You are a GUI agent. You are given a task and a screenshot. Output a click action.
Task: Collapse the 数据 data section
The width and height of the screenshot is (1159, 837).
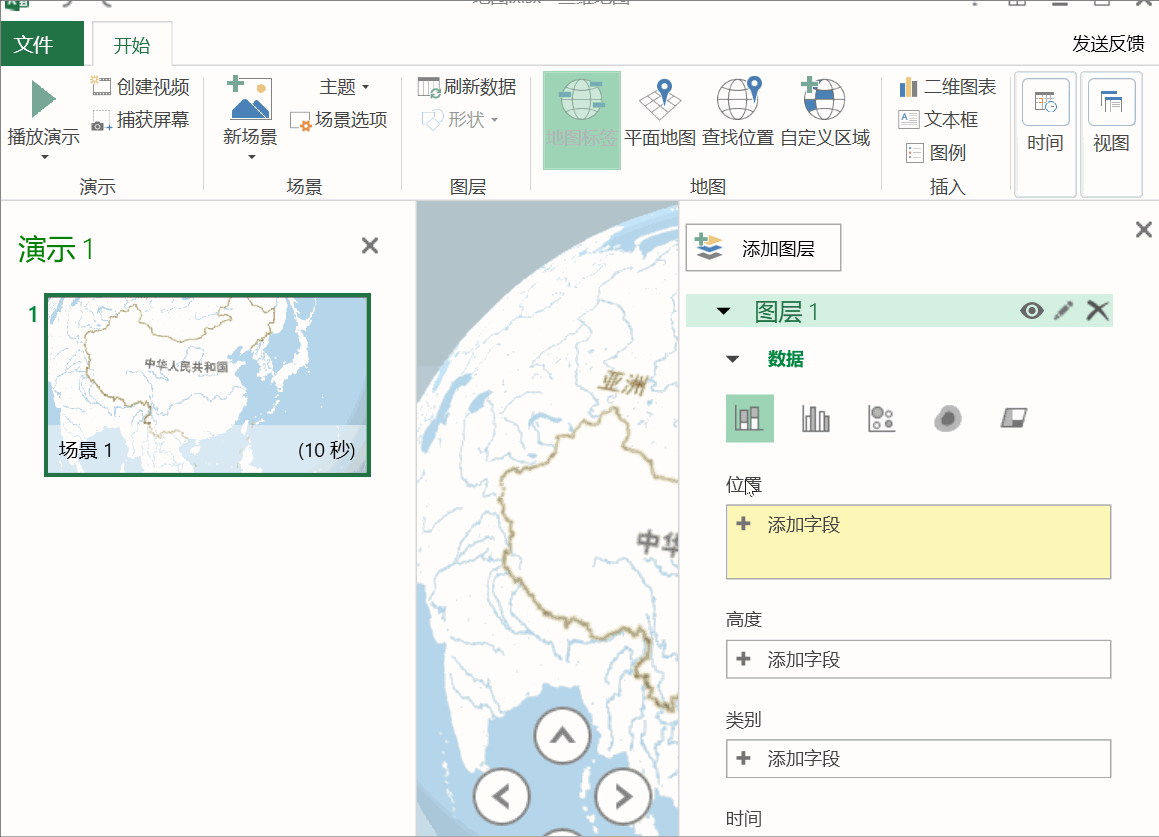click(733, 359)
